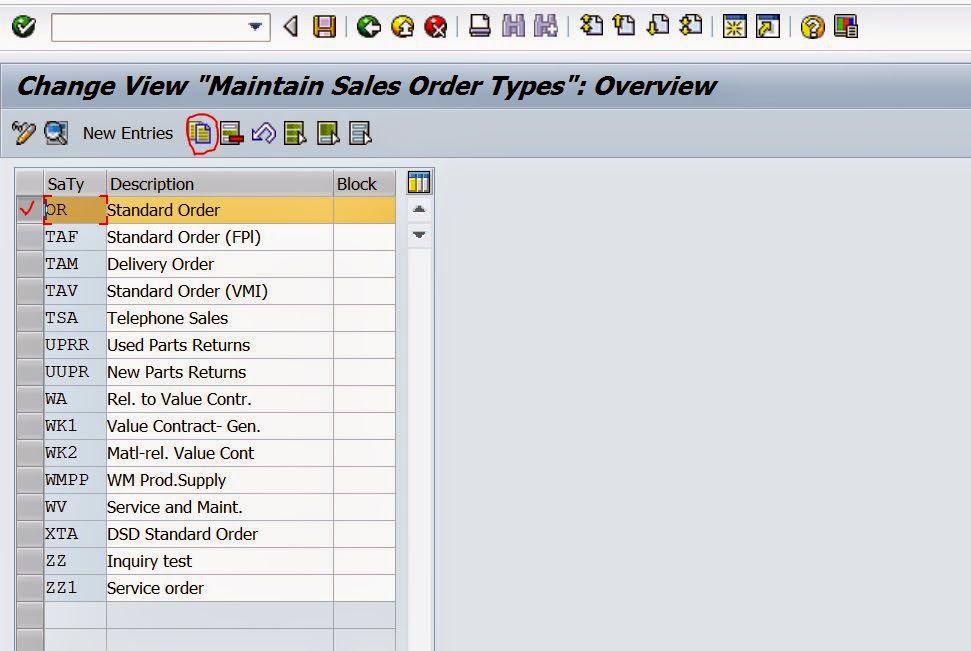Select the OR Standard Order row checkbox
The image size is (971, 651).
tap(28, 210)
